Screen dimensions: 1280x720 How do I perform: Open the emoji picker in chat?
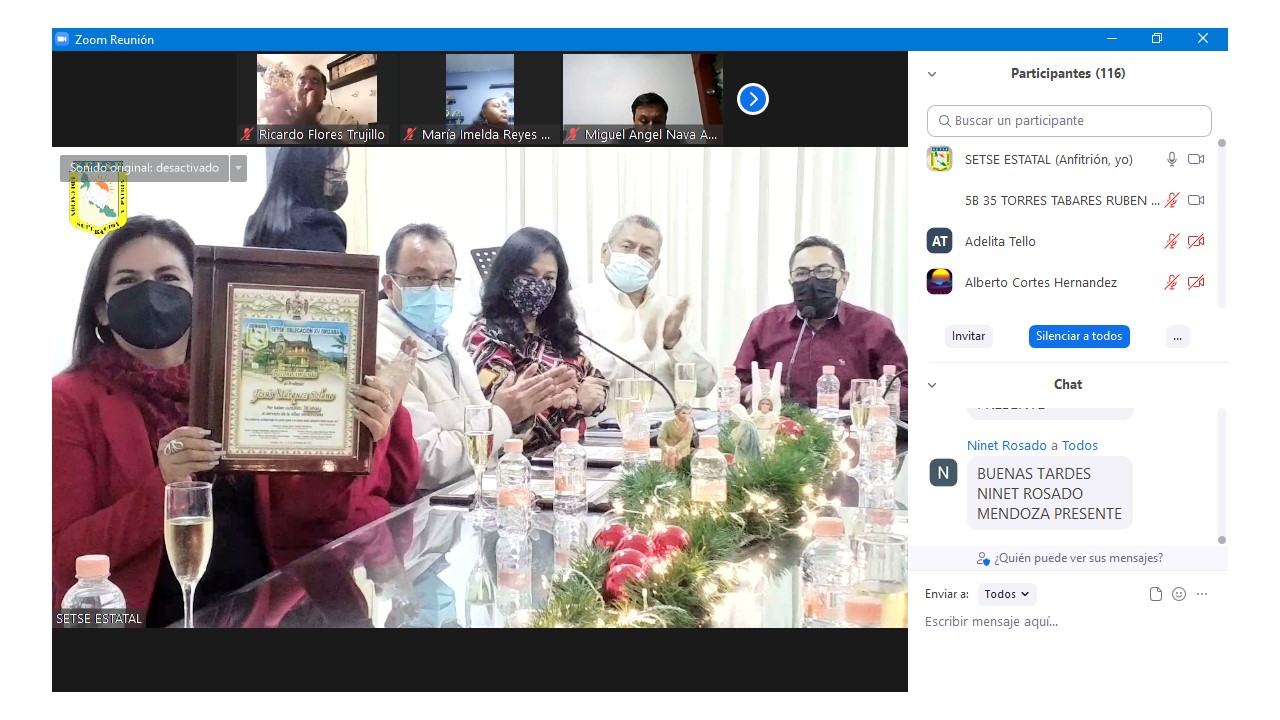click(x=1179, y=594)
